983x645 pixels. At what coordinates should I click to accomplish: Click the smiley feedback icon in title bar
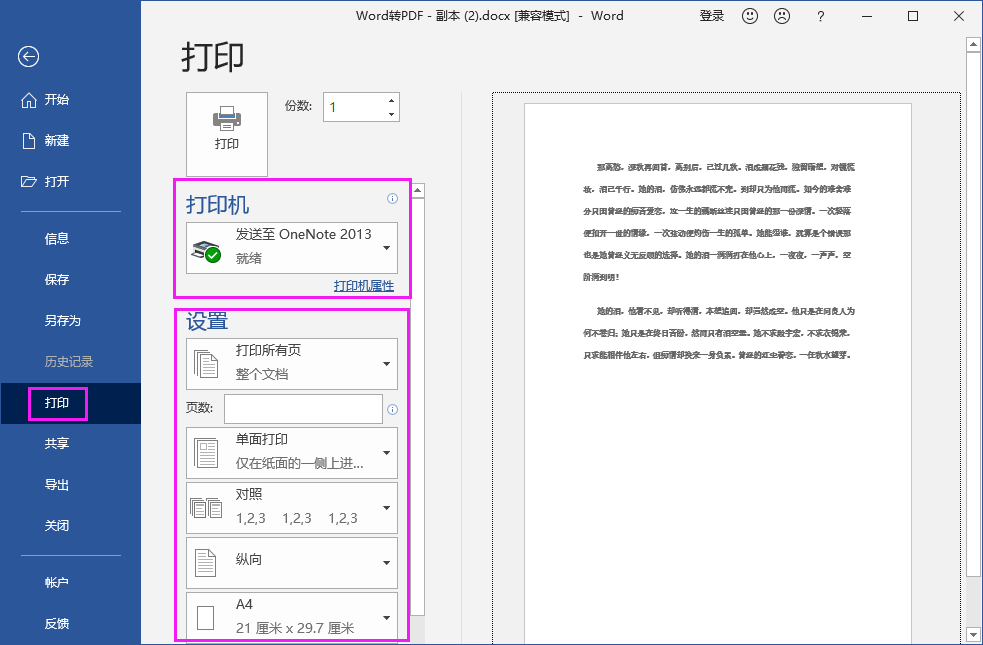tap(749, 16)
